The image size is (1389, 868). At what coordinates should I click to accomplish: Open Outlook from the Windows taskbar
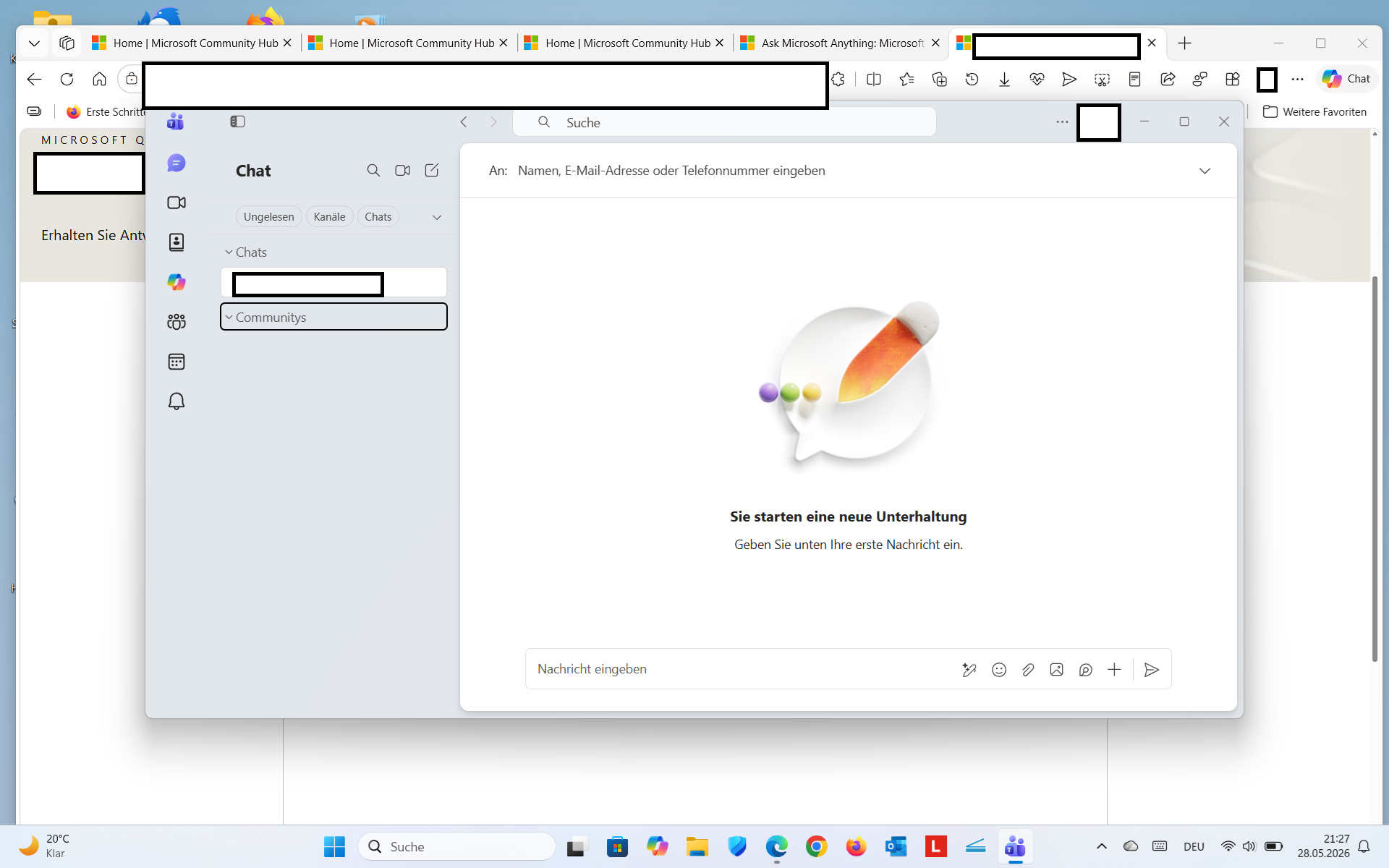click(896, 846)
